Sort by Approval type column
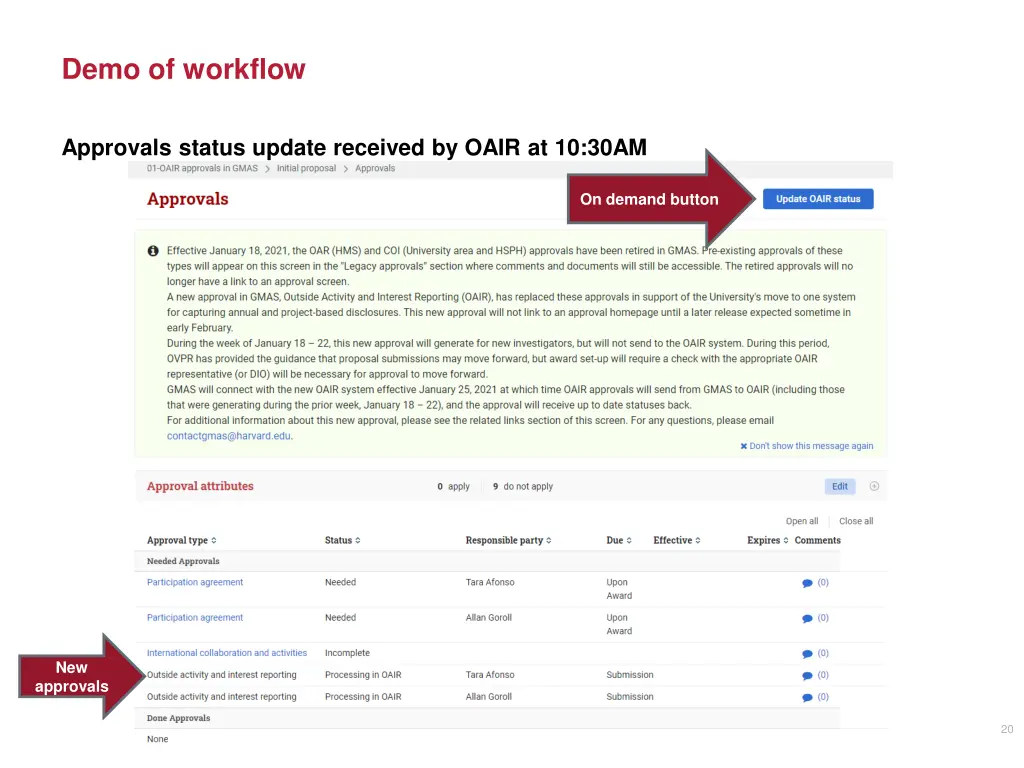The image size is (1024, 768). (x=182, y=540)
